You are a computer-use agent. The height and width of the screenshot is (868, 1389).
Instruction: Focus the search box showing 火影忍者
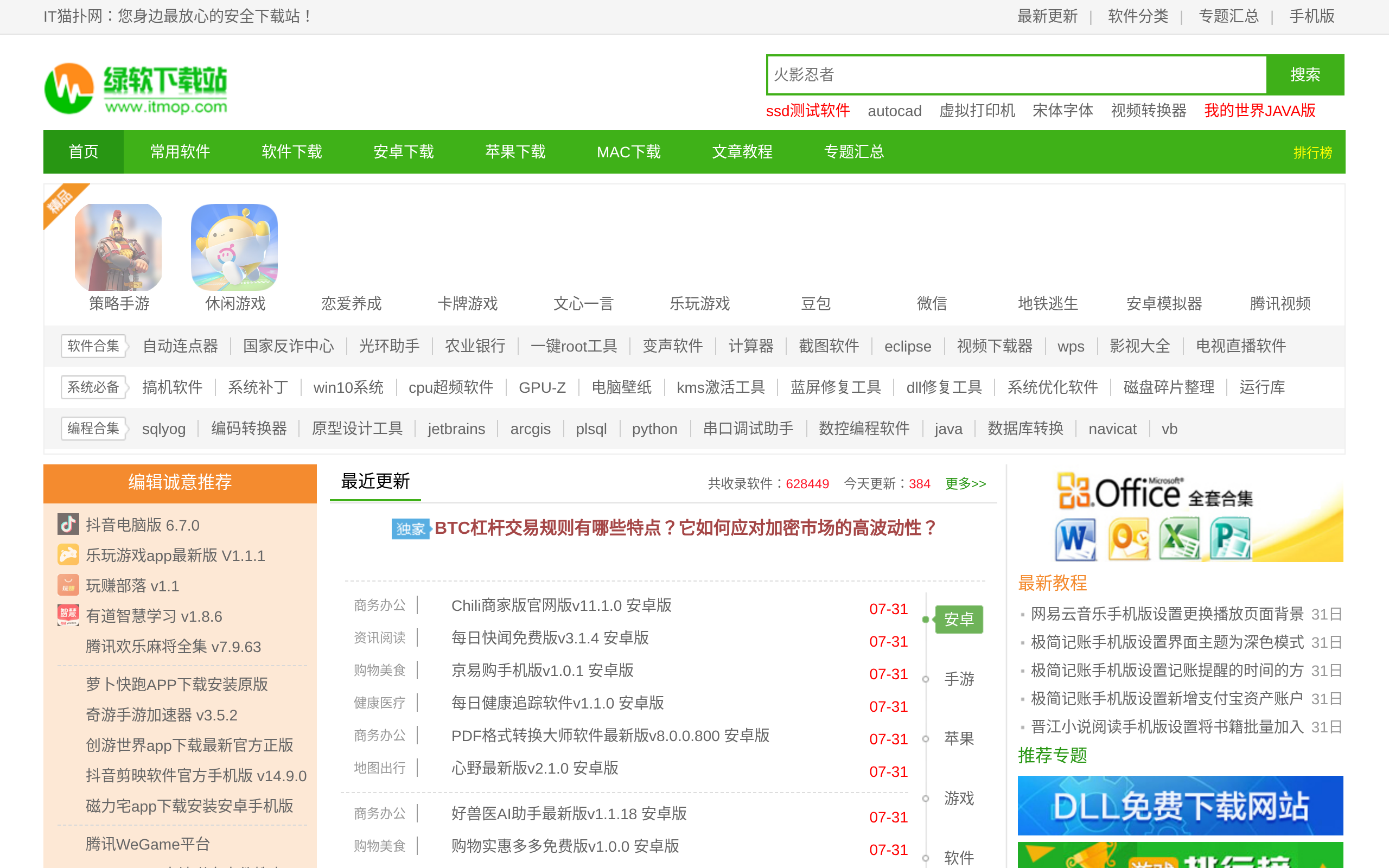(1016, 75)
